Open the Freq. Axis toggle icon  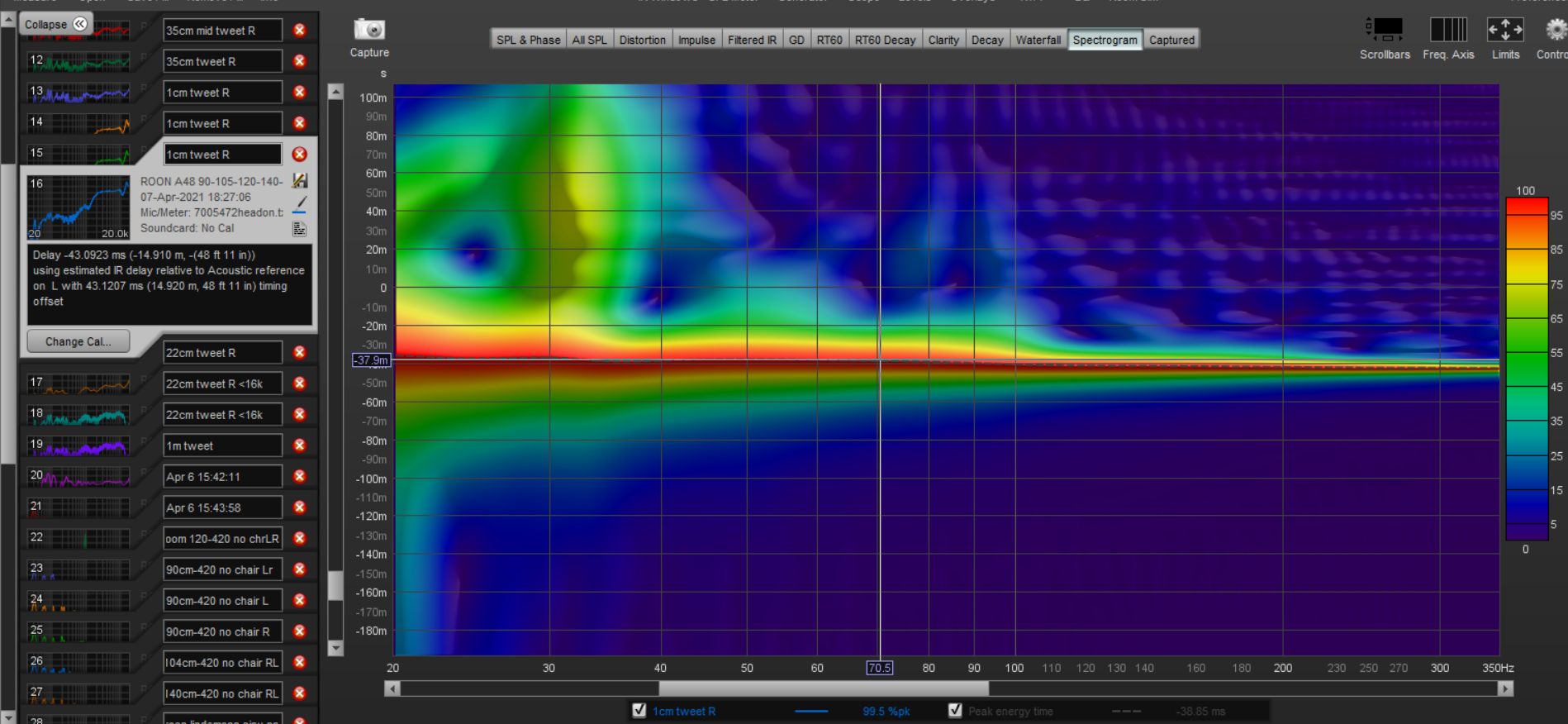click(x=1448, y=30)
